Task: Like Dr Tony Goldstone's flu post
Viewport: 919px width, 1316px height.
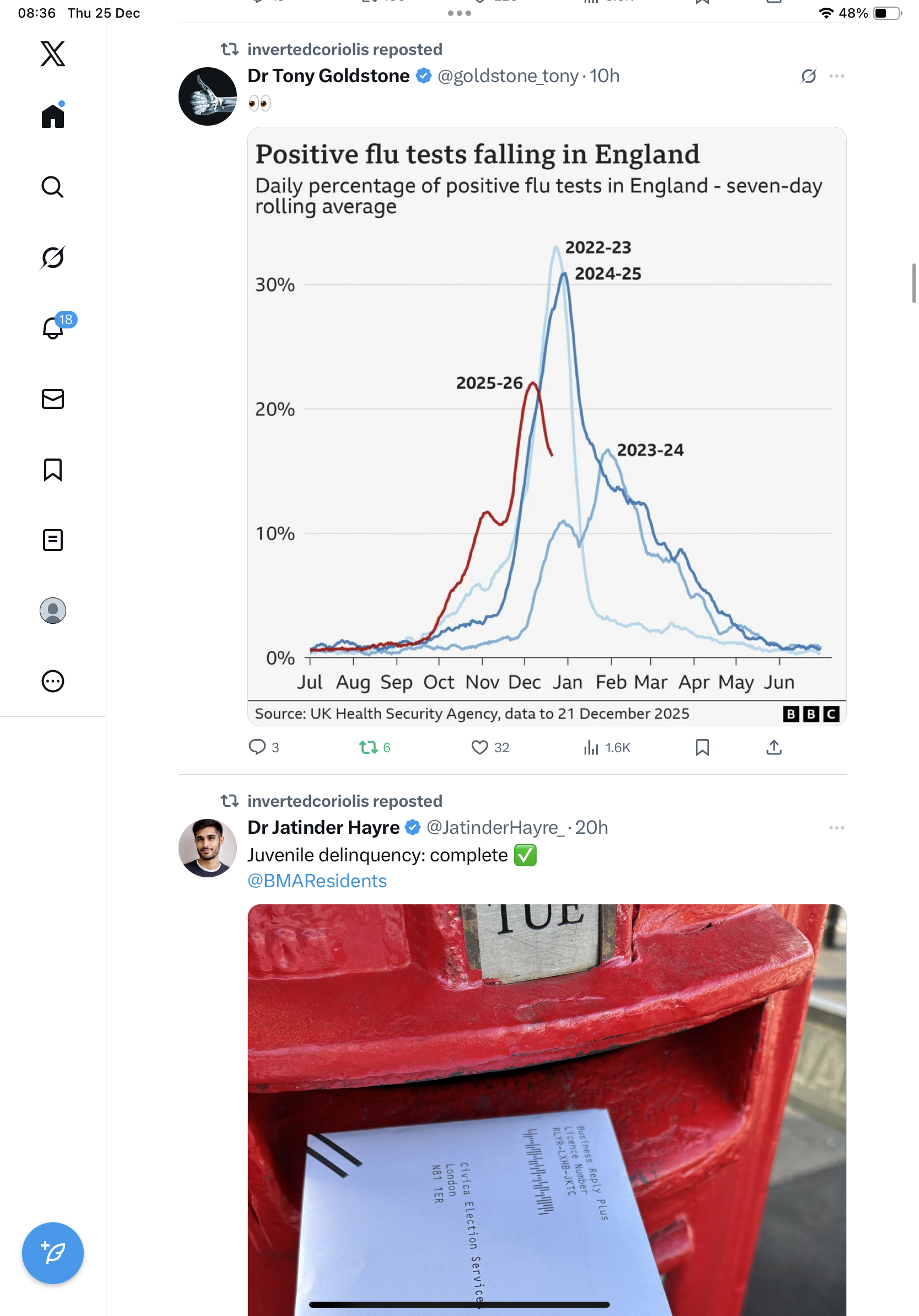Action: click(x=479, y=747)
